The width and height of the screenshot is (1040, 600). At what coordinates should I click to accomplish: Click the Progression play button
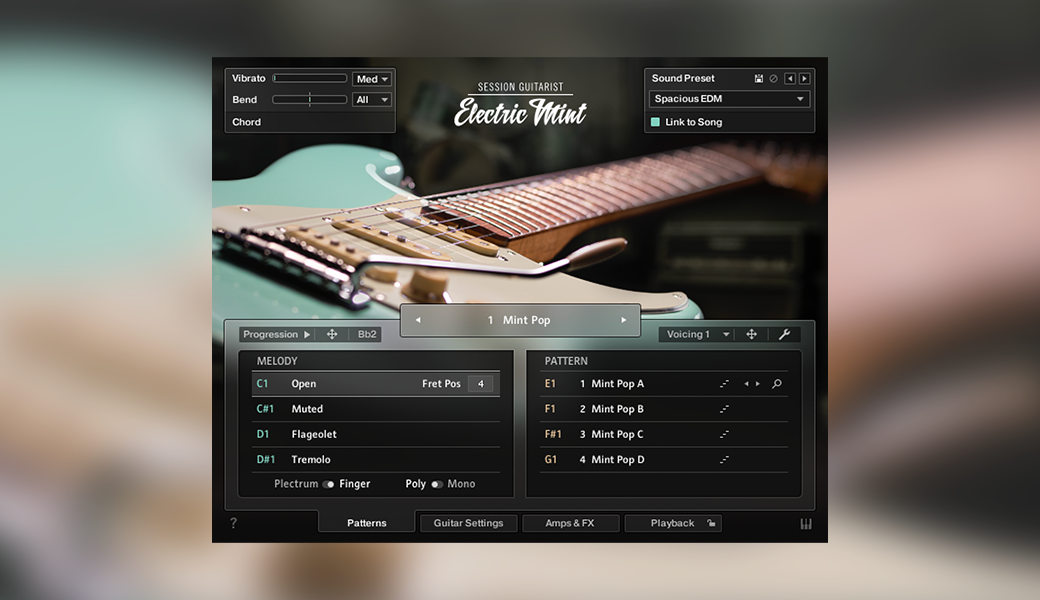[307, 335]
